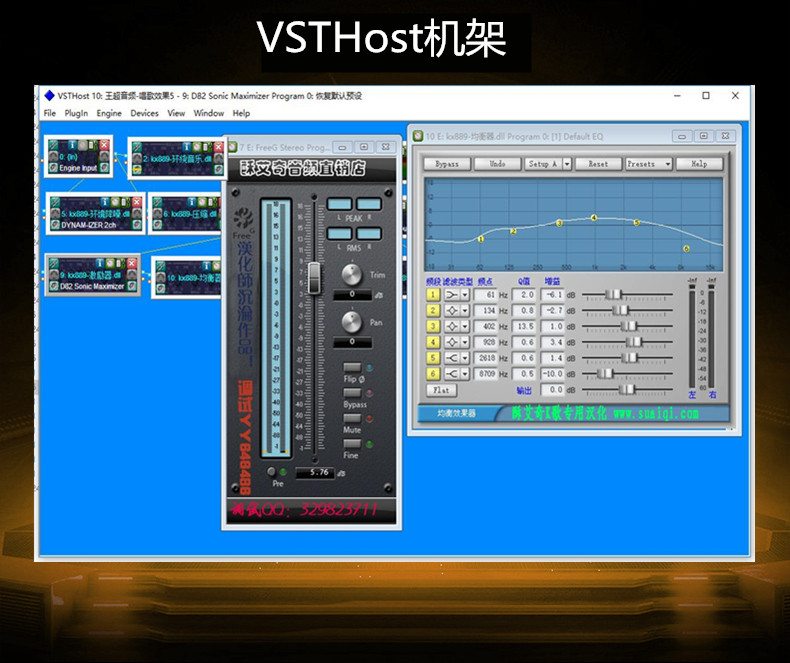
Task: Click info icon on D82 Sonic Maximizer node
Action: click(100, 263)
